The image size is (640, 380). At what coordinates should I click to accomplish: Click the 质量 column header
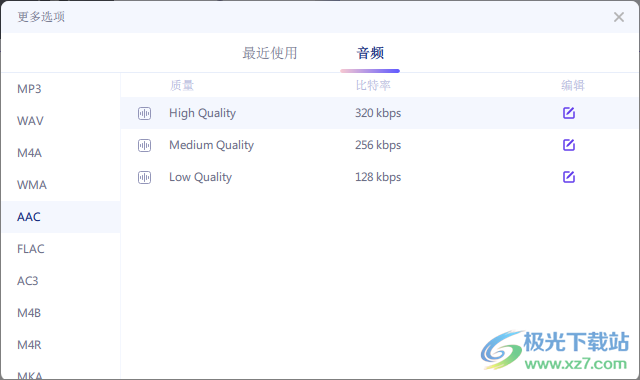pos(182,85)
